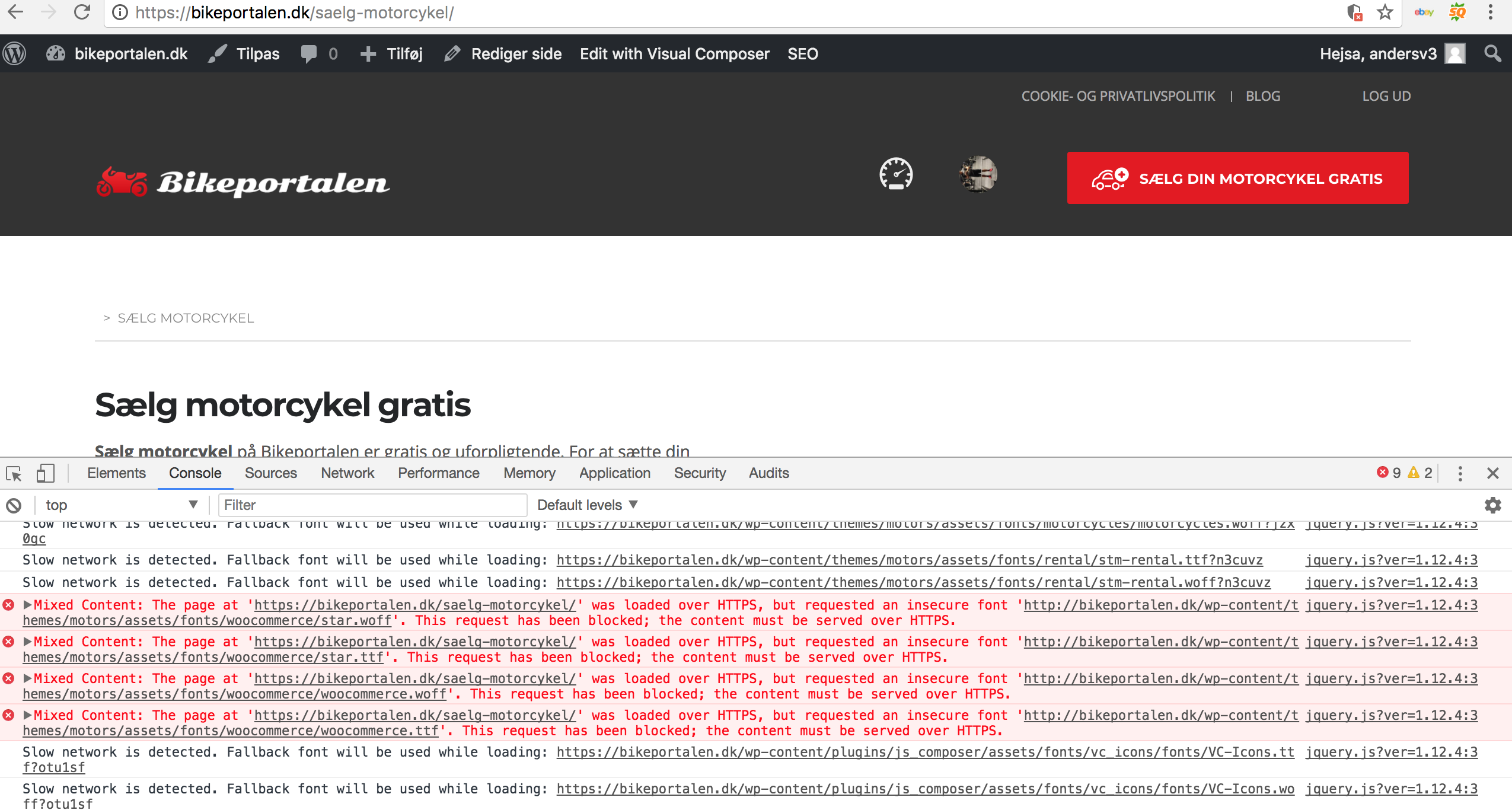Open DevTools three-dot customize menu
The width and height of the screenshot is (1512, 810).
point(1460,473)
